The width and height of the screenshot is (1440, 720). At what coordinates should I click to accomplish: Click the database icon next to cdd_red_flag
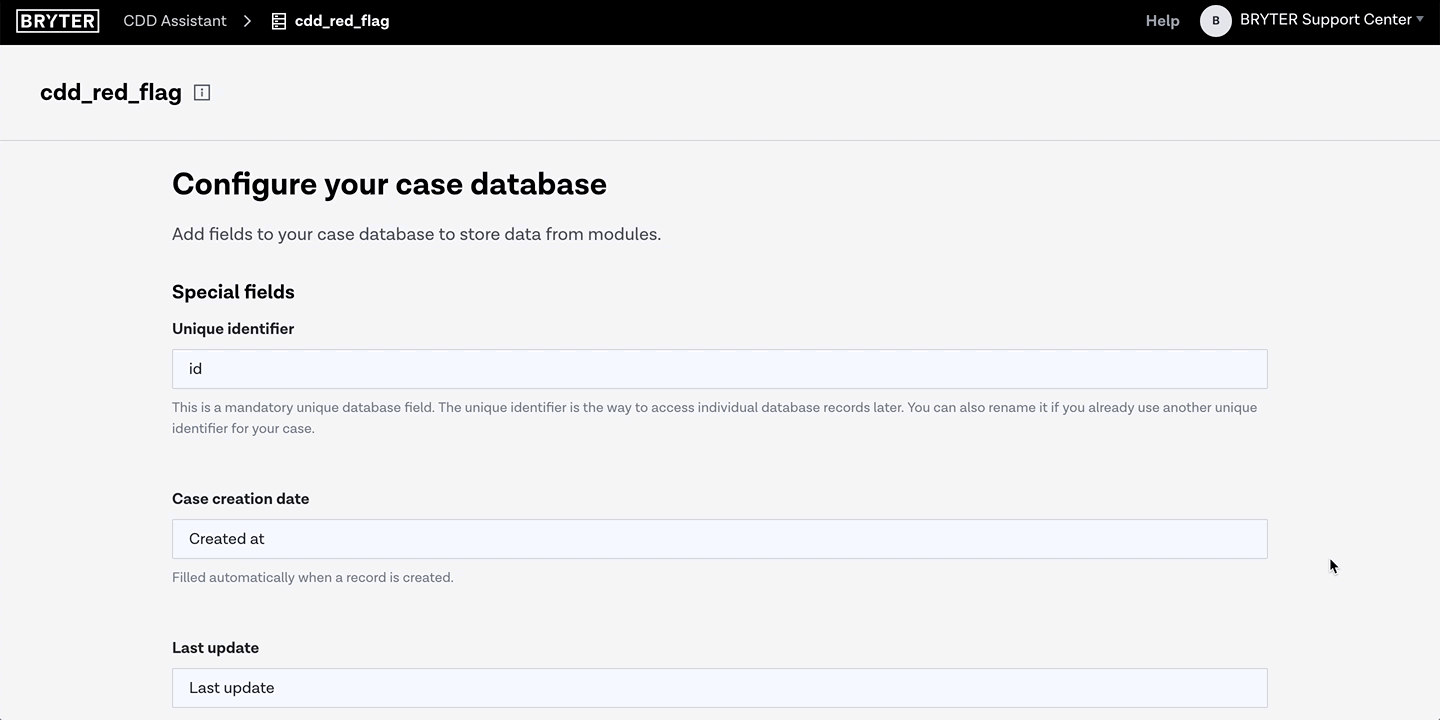pos(279,21)
